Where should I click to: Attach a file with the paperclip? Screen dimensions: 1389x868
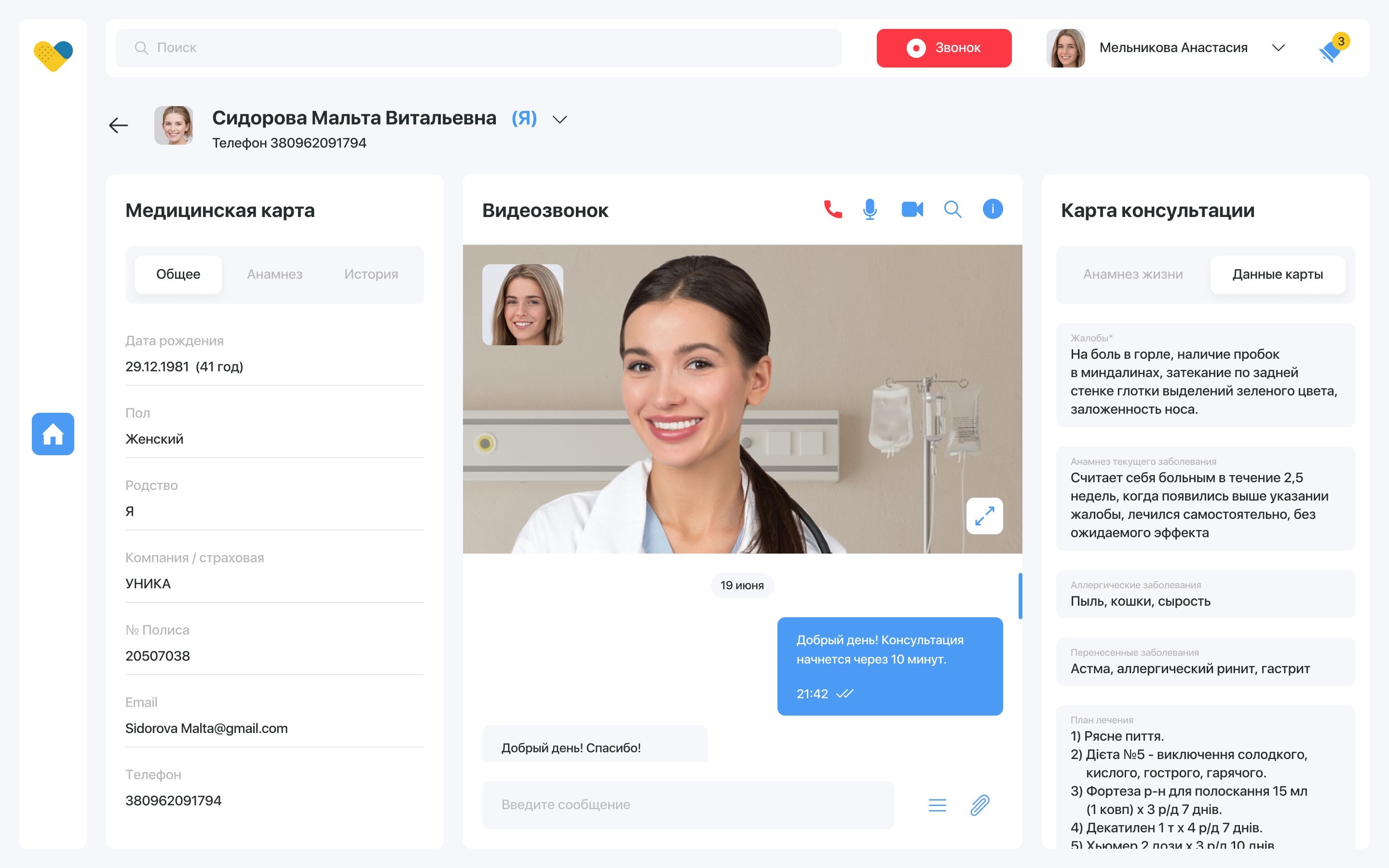980,805
